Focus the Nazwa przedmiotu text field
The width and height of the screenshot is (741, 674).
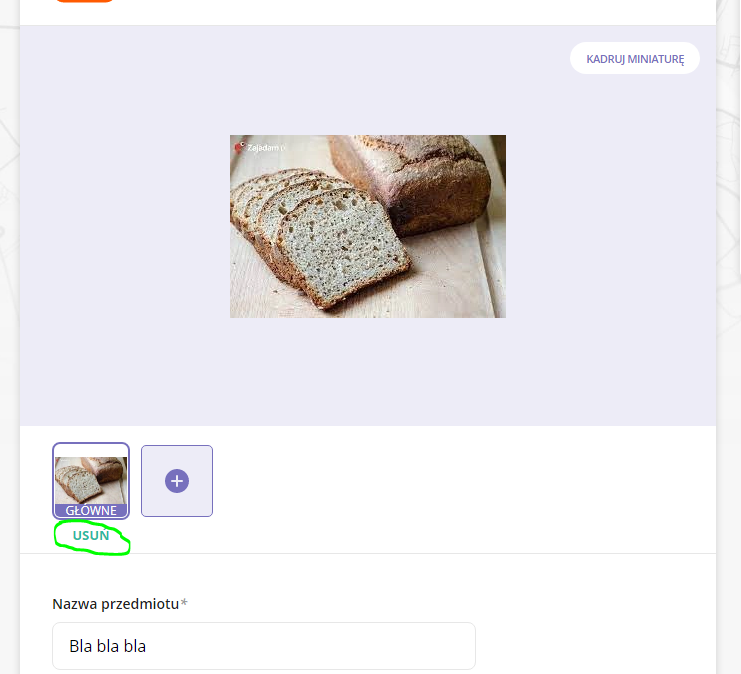coord(264,646)
